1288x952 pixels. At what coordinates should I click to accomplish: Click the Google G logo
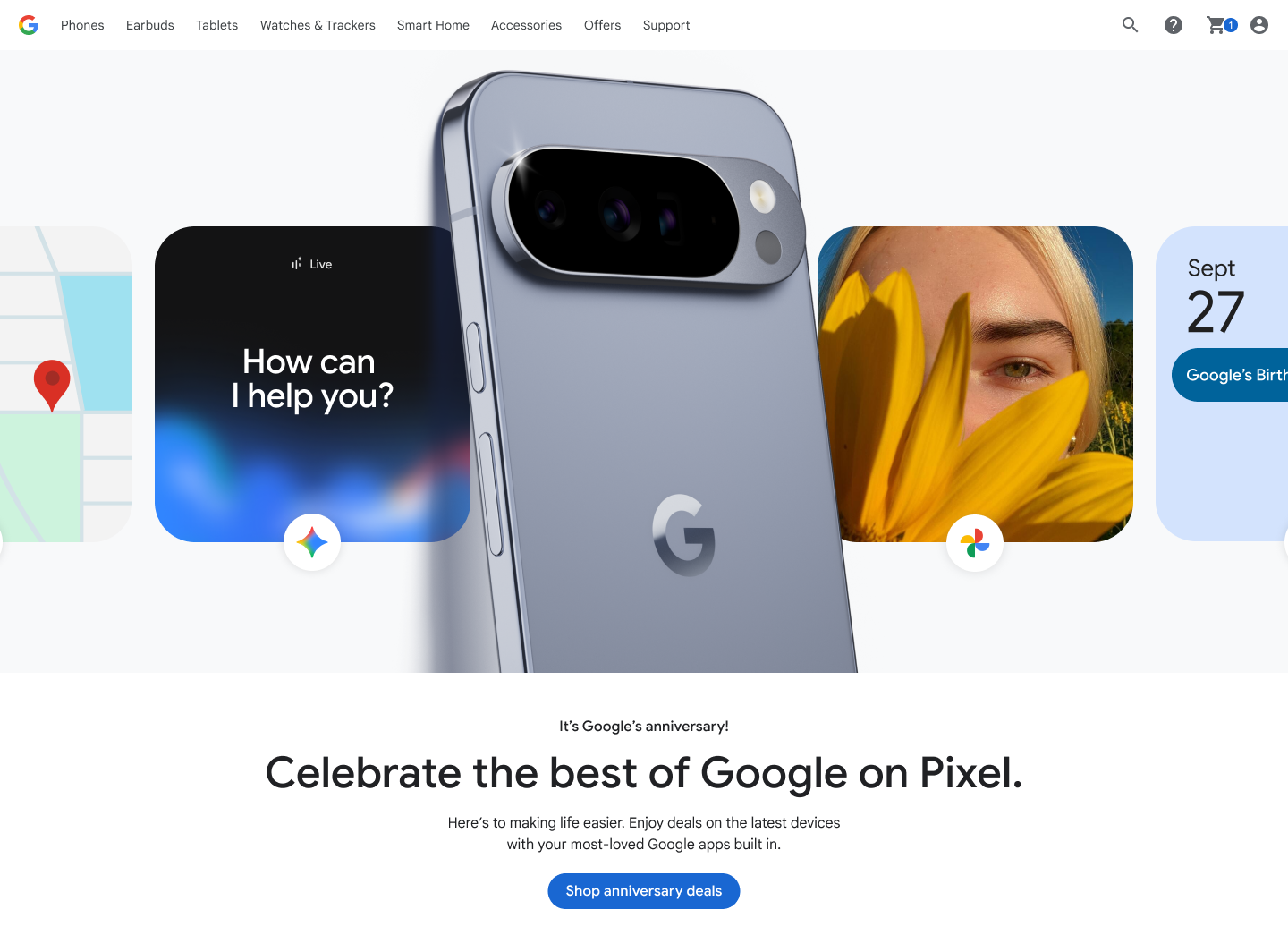click(29, 25)
